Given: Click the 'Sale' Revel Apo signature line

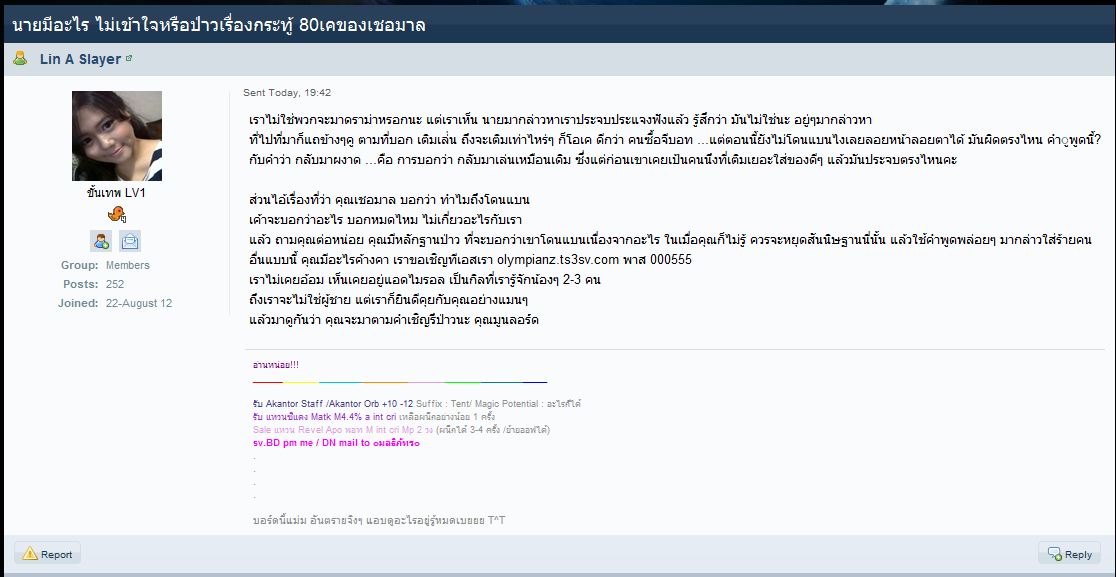Looking at the screenshot, I should 401,430.
